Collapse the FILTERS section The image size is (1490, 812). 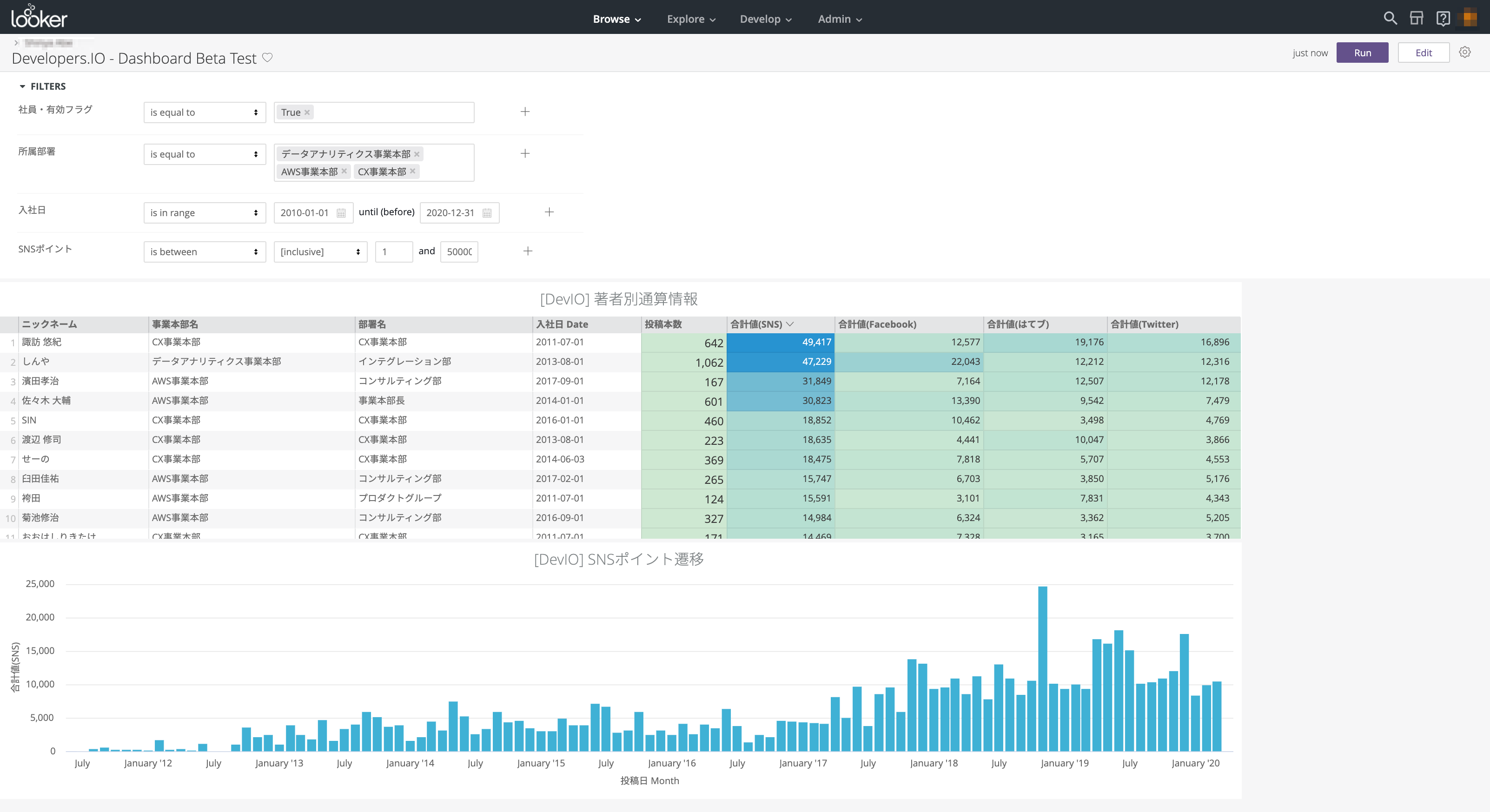23,86
